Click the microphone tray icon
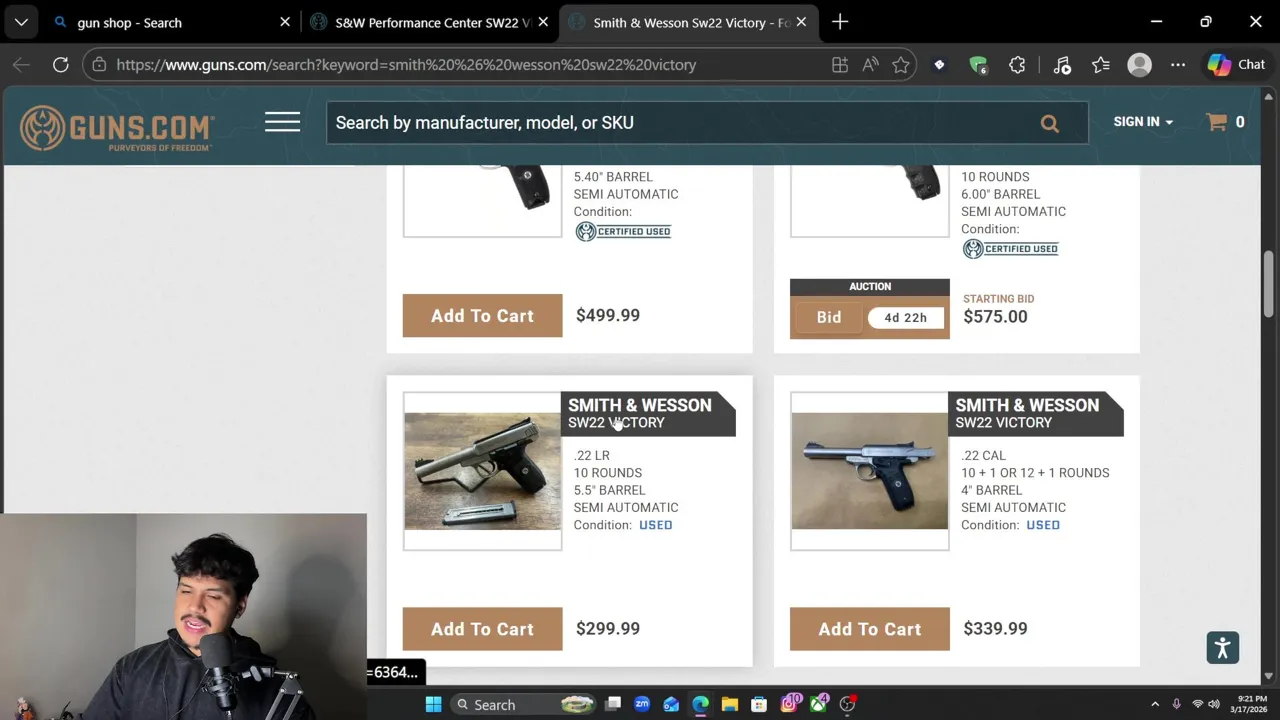The height and width of the screenshot is (720, 1280). (x=1177, y=704)
